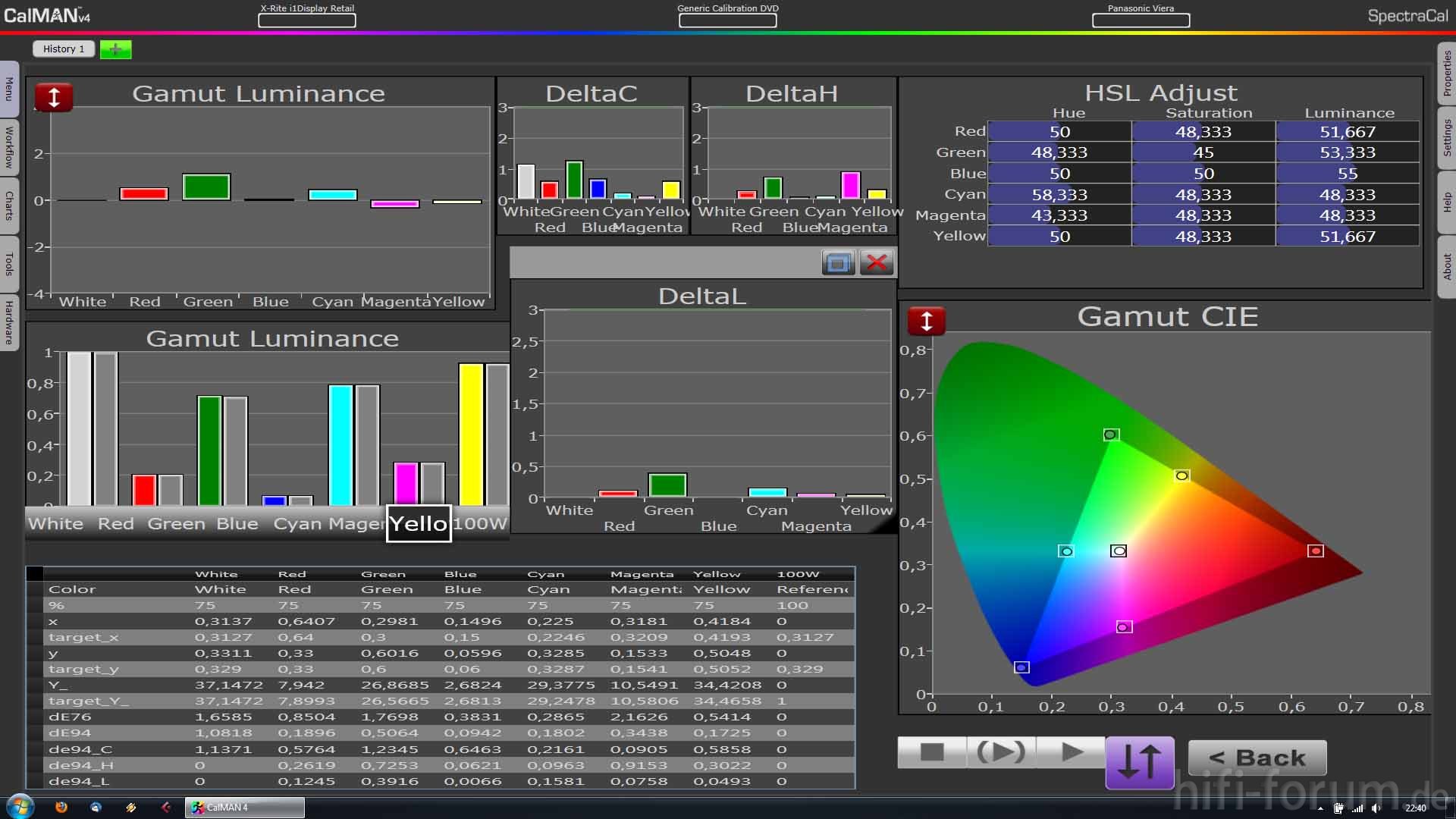Select the Yellow swatch in Gamut Luminance
The height and width of the screenshot is (819, 1456).
tap(419, 523)
